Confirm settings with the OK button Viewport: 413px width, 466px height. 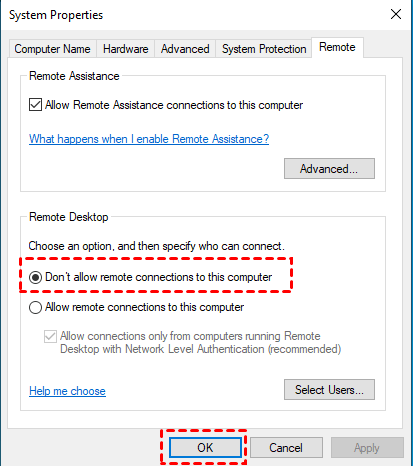(x=205, y=448)
